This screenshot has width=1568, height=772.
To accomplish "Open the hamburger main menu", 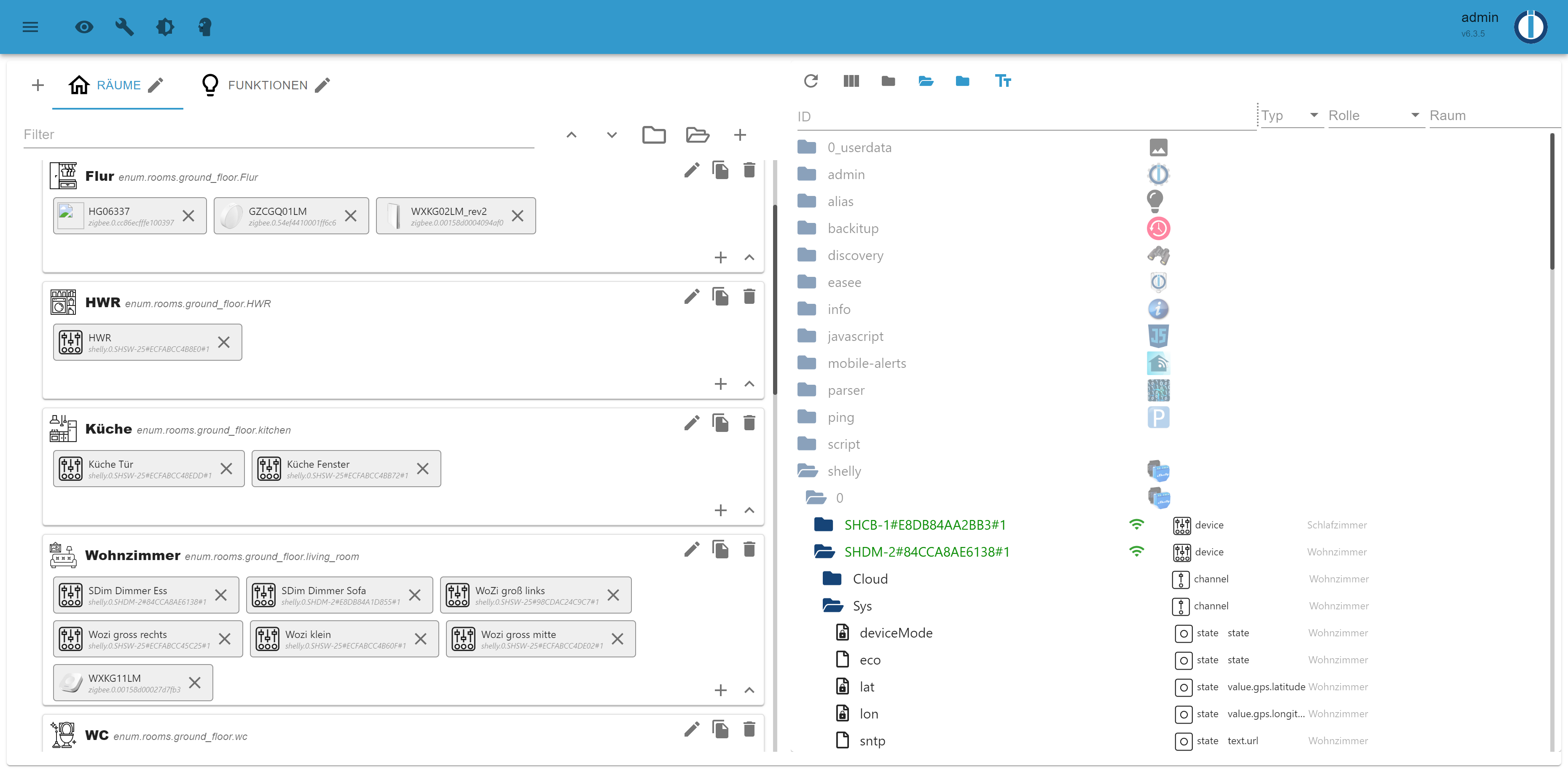I will coord(30,27).
